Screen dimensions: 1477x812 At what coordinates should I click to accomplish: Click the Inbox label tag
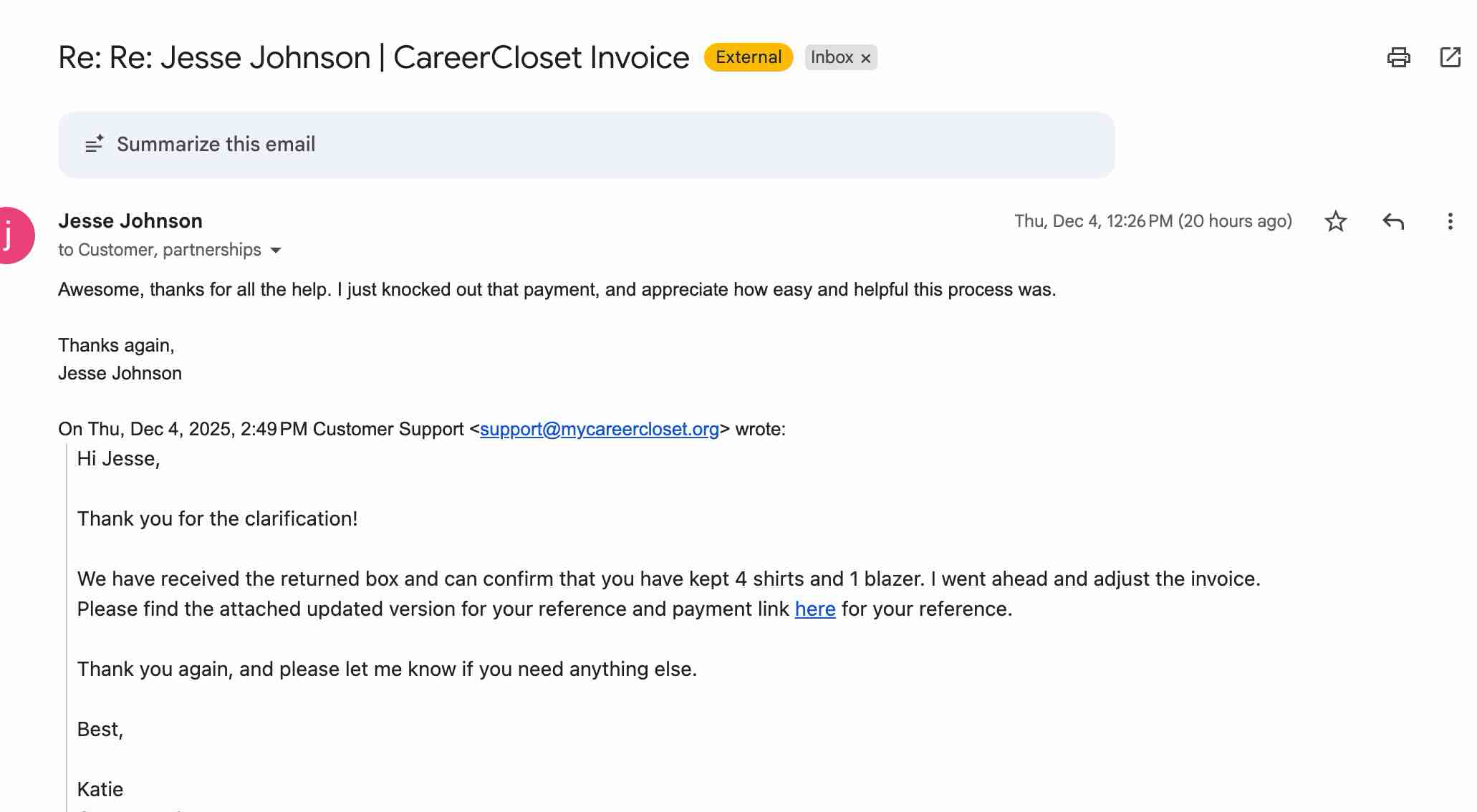click(x=831, y=57)
